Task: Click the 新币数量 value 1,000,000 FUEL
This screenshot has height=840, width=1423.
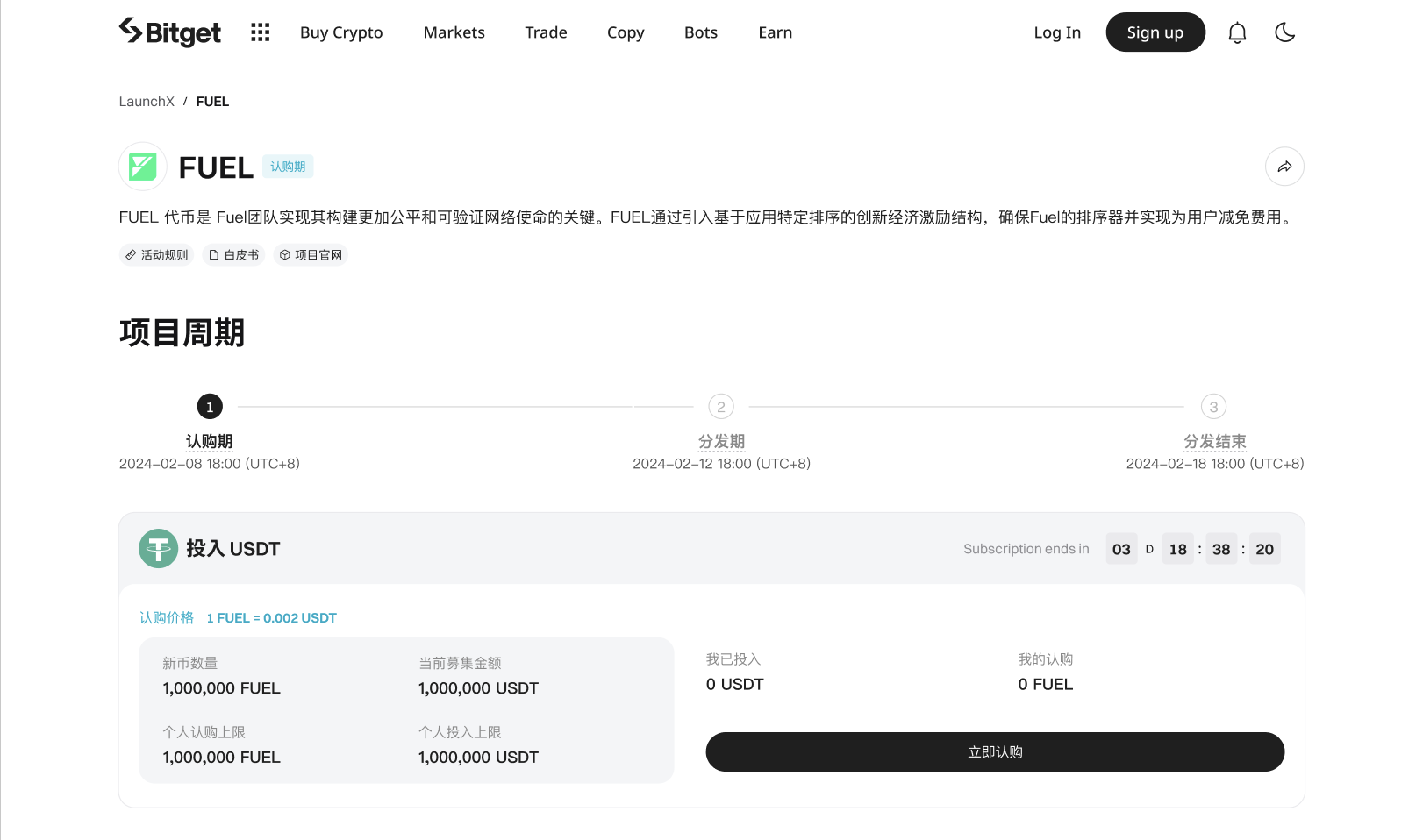Action: [221, 688]
